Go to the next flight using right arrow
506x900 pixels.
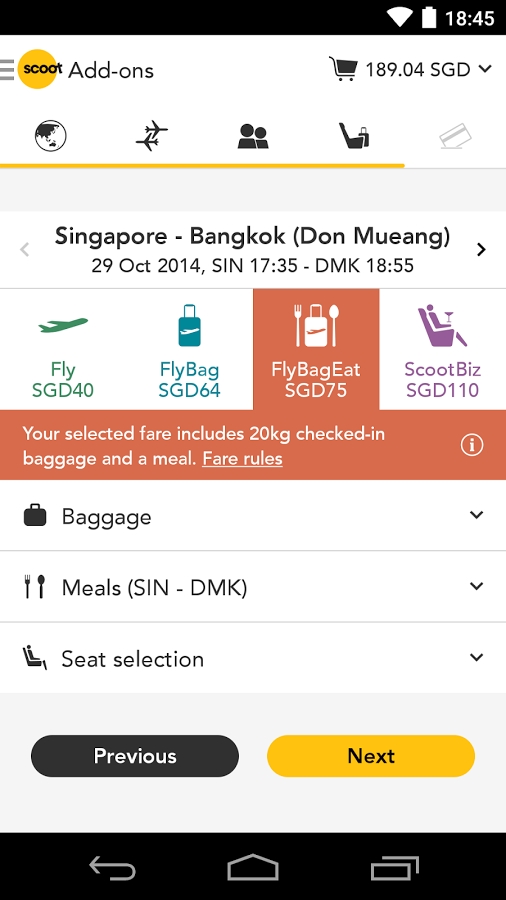tap(481, 250)
